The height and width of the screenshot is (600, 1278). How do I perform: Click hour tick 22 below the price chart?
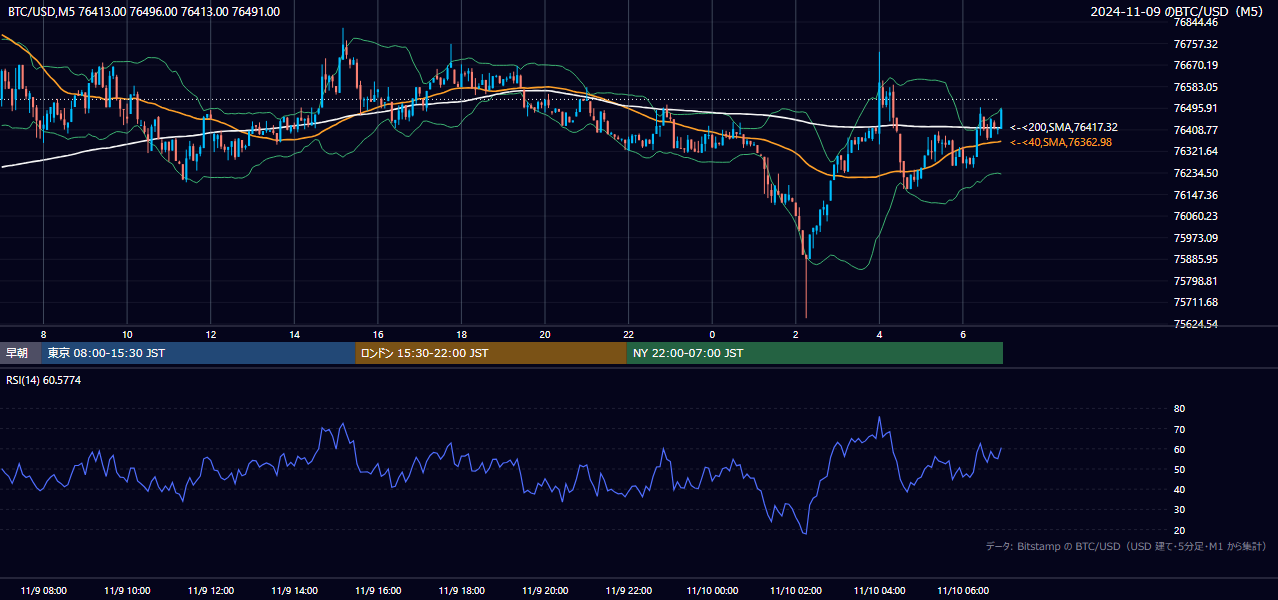pyautogui.click(x=628, y=333)
